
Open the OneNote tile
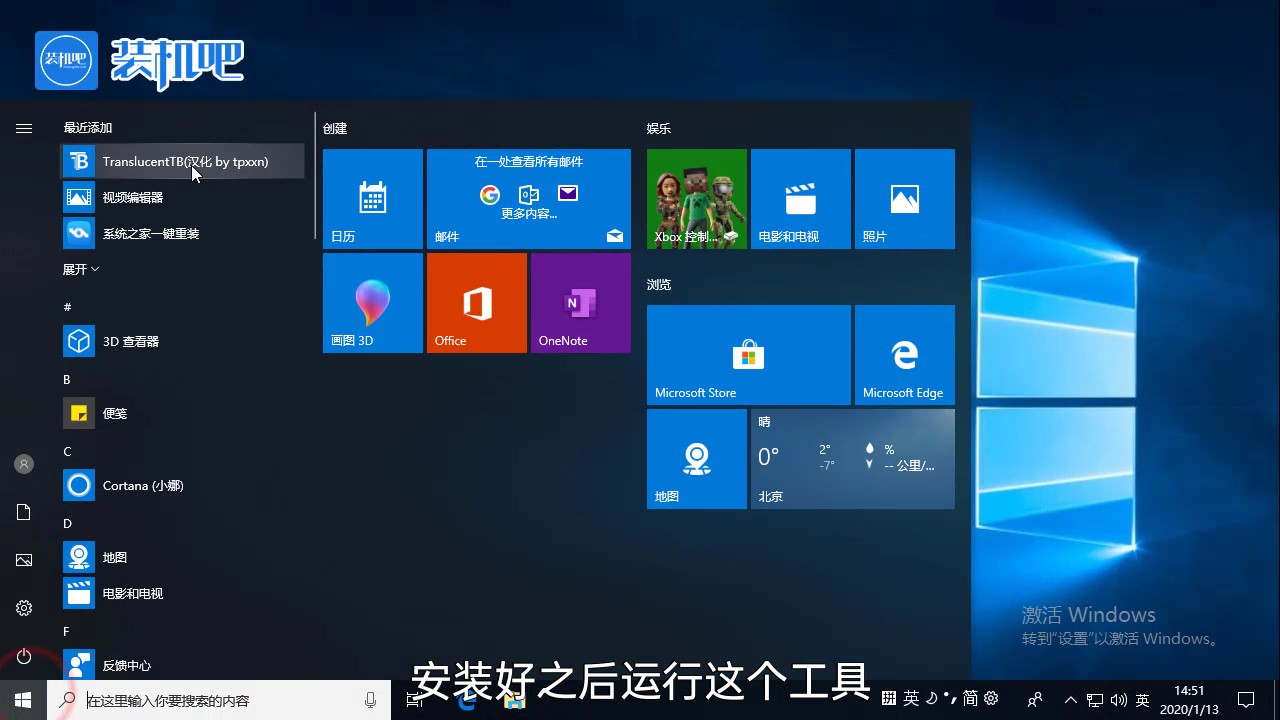[580, 303]
